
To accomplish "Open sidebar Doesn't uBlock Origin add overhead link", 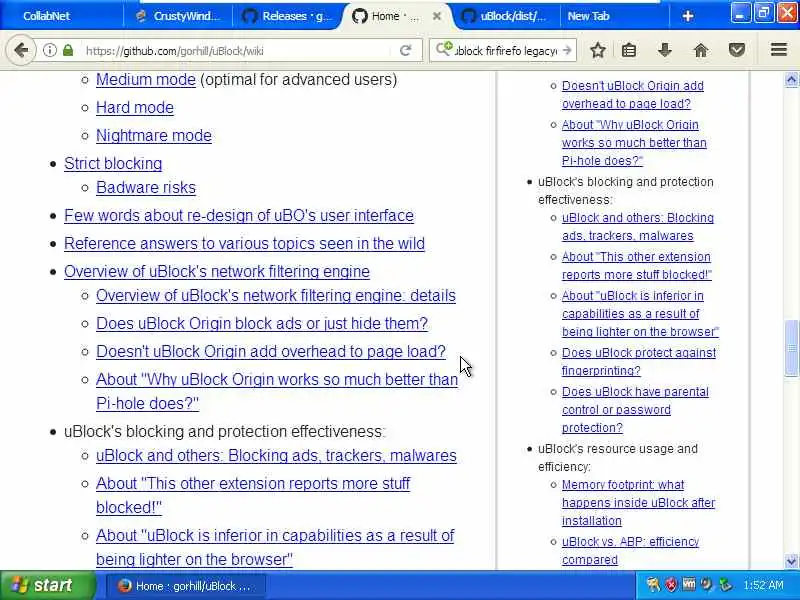I will [x=633, y=95].
